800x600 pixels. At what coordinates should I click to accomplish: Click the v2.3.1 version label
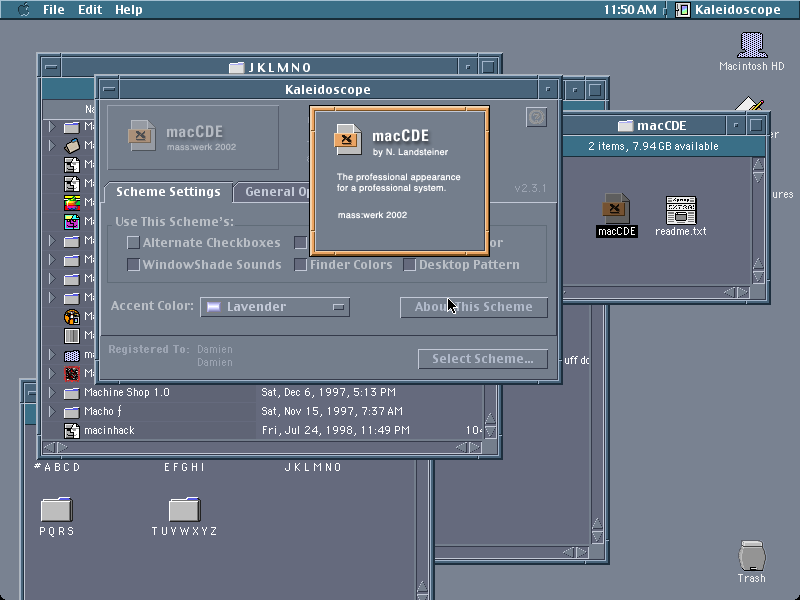point(531,188)
